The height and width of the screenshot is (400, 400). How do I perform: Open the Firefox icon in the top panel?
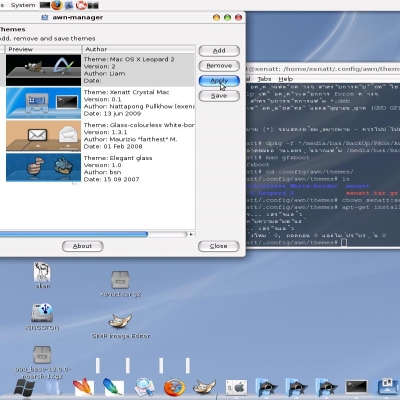point(57,5)
